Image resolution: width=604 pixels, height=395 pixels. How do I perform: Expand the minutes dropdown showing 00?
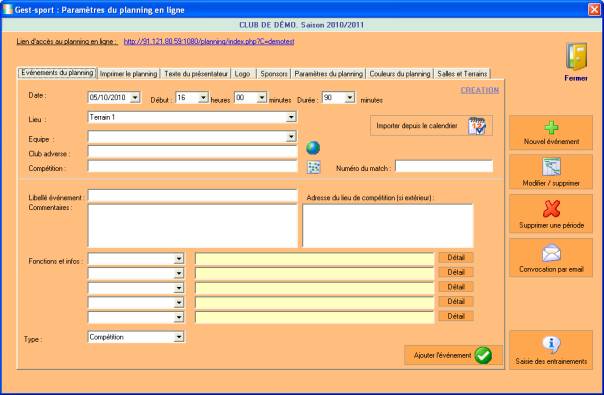[262, 98]
